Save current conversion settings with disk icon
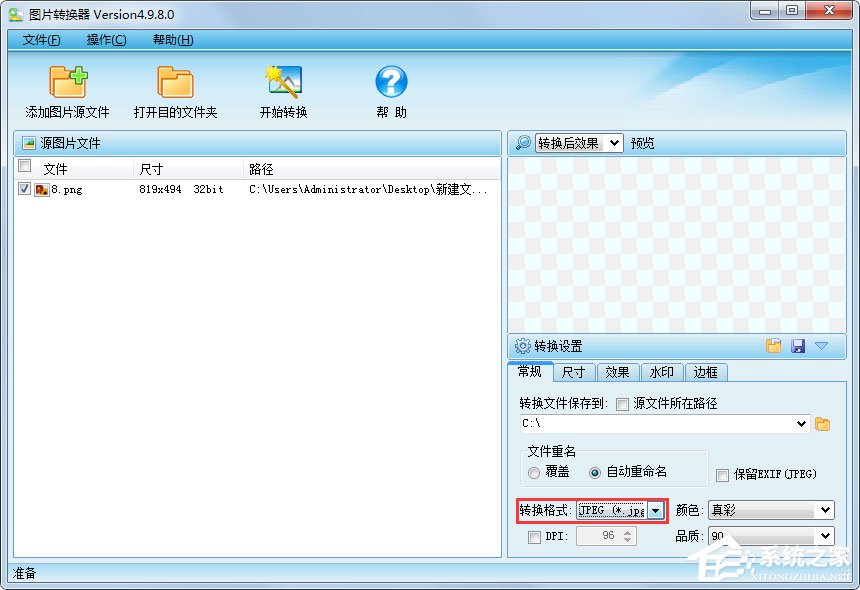This screenshot has height=590, width=860. 798,345
